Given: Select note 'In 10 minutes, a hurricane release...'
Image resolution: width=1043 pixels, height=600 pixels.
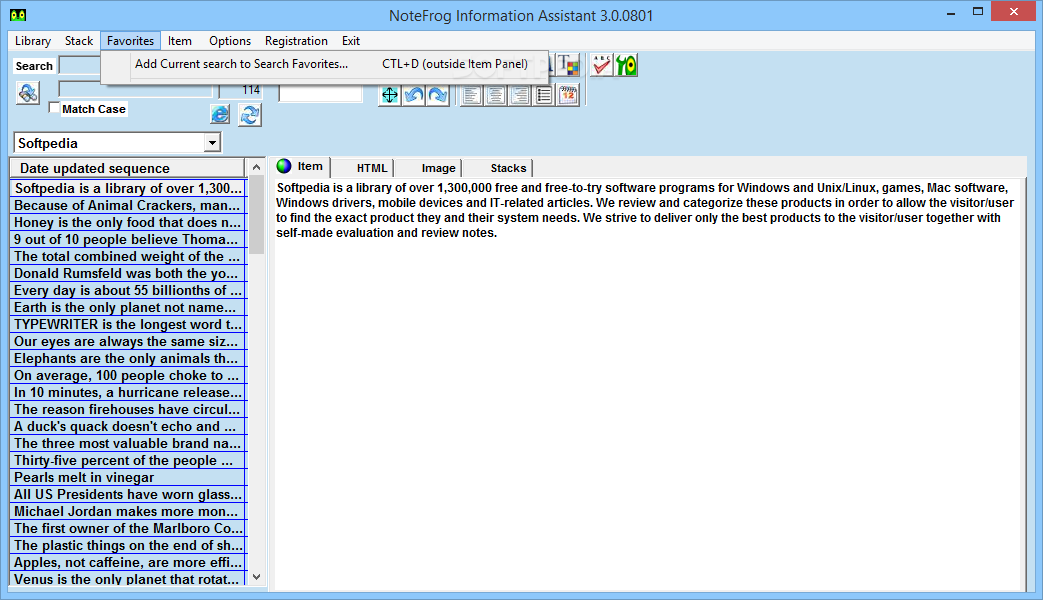Looking at the screenshot, I should tap(128, 392).
